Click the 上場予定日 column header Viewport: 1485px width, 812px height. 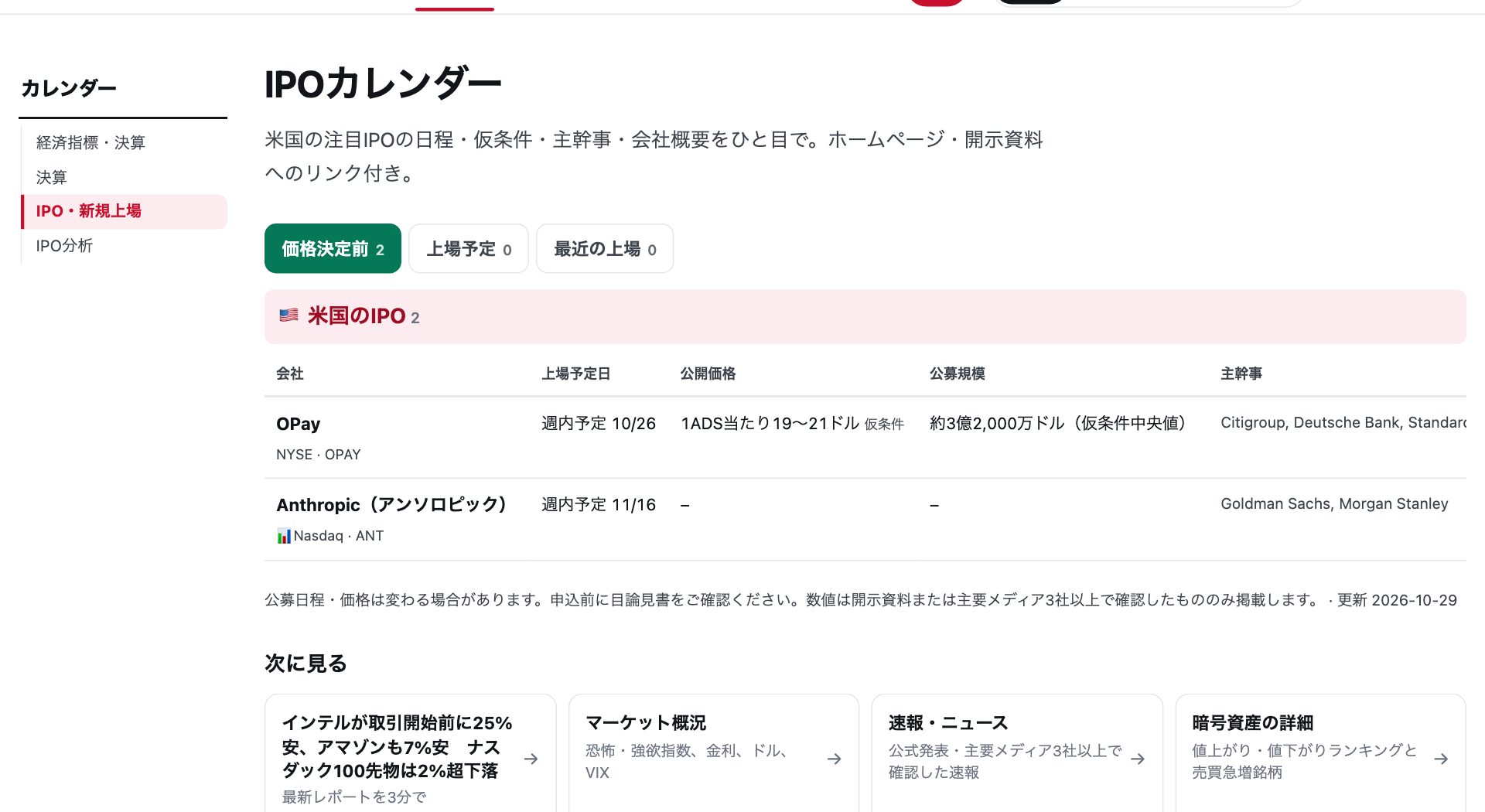576,374
